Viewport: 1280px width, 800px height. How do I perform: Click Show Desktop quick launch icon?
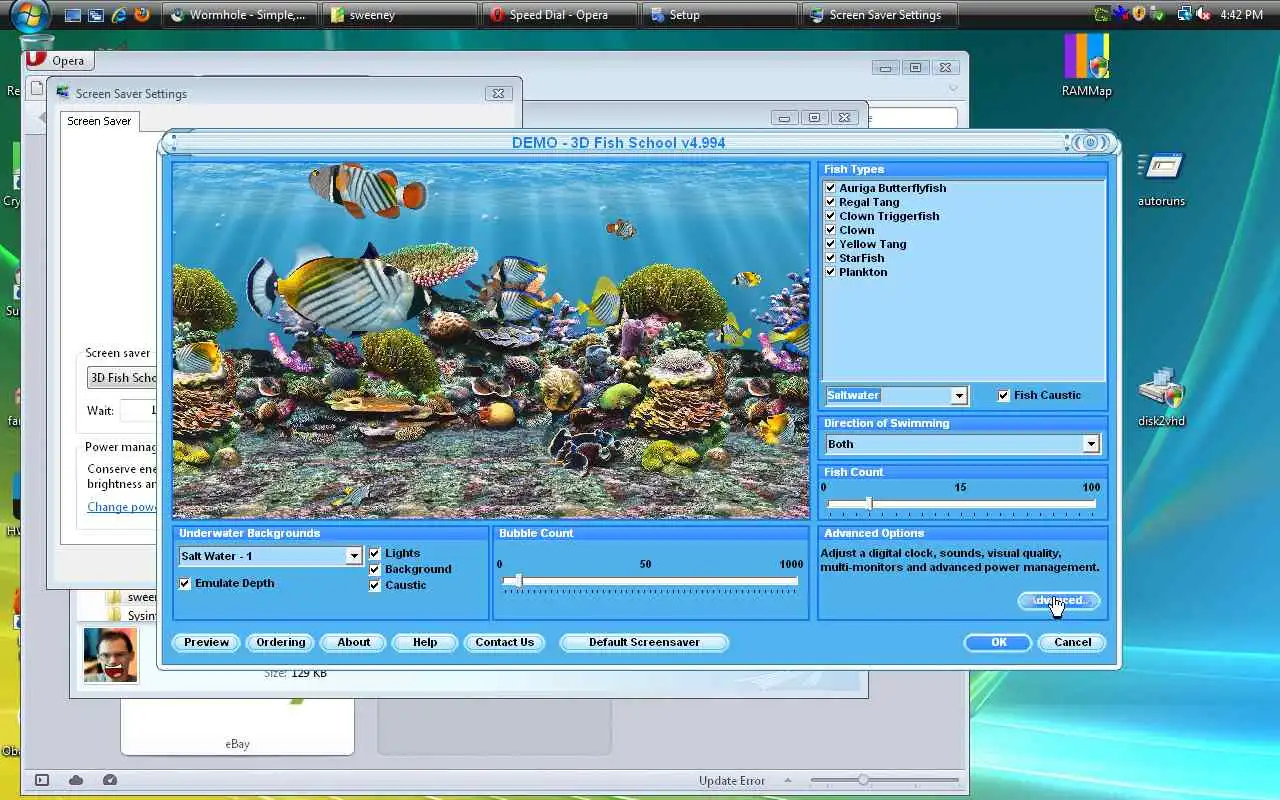pyautogui.click(x=73, y=15)
